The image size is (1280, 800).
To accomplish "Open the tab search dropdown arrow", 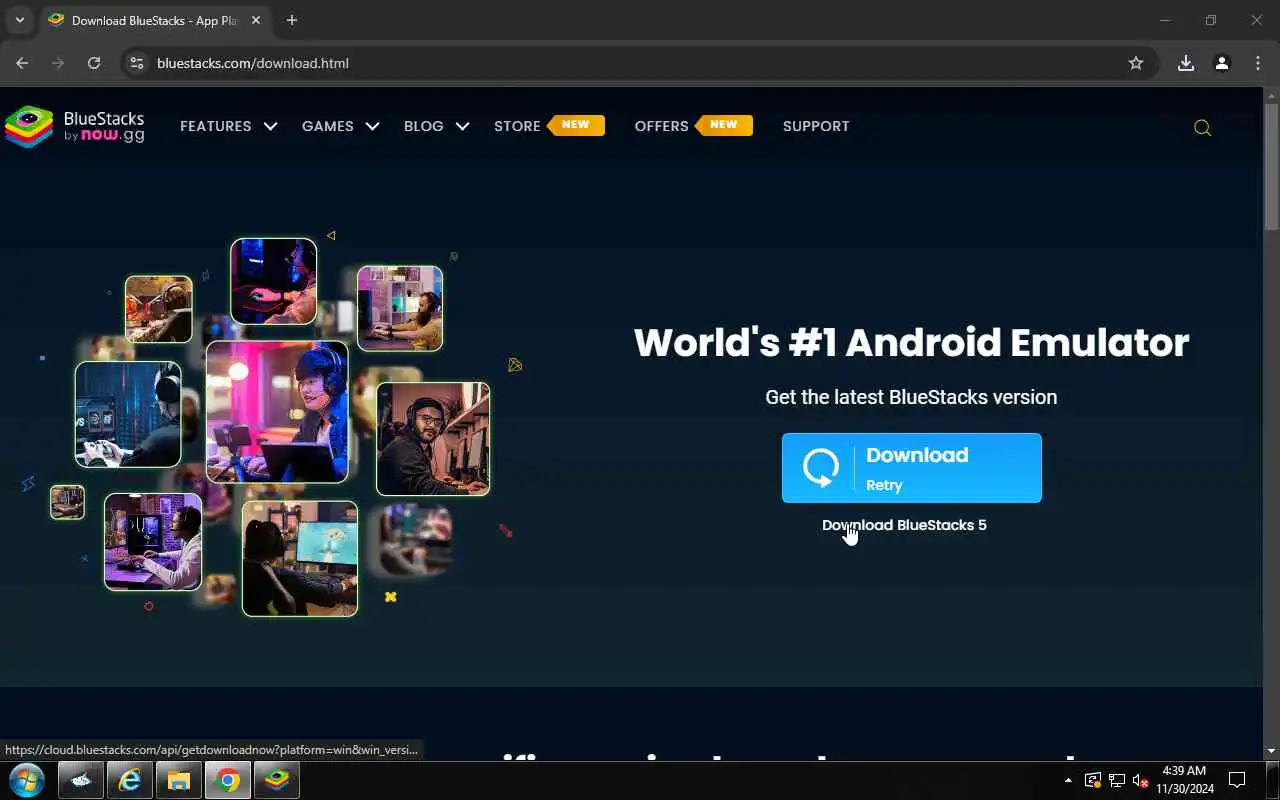I will 19,20.
